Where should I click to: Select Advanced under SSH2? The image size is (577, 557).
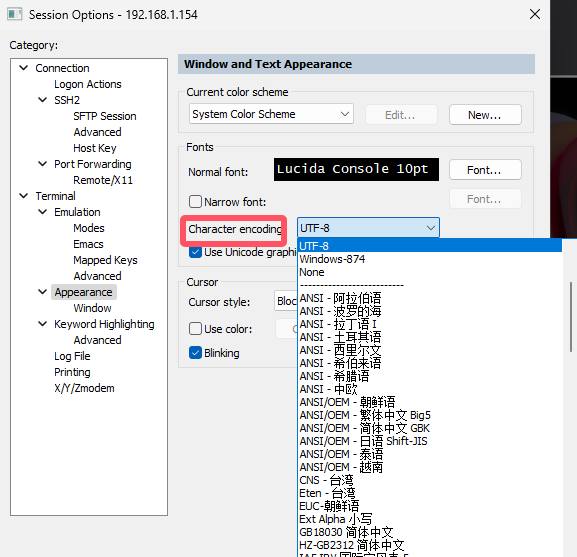click(x=97, y=132)
